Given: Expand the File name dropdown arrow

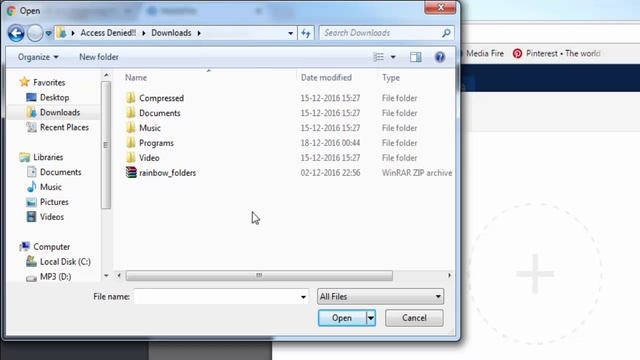Looking at the screenshot, I should pos(303,297).
